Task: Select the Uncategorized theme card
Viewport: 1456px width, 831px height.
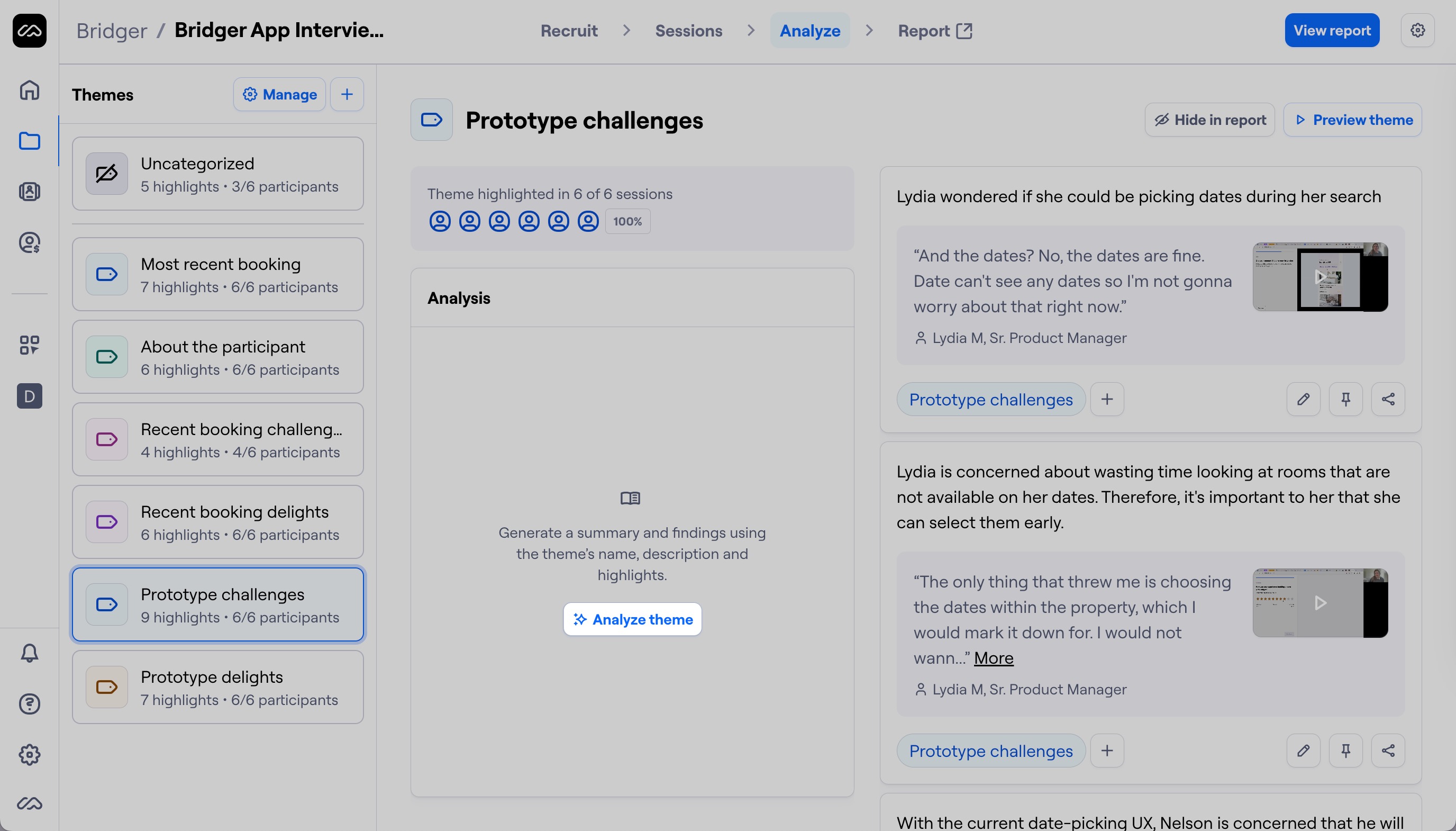Action: [x=218, y=174]
